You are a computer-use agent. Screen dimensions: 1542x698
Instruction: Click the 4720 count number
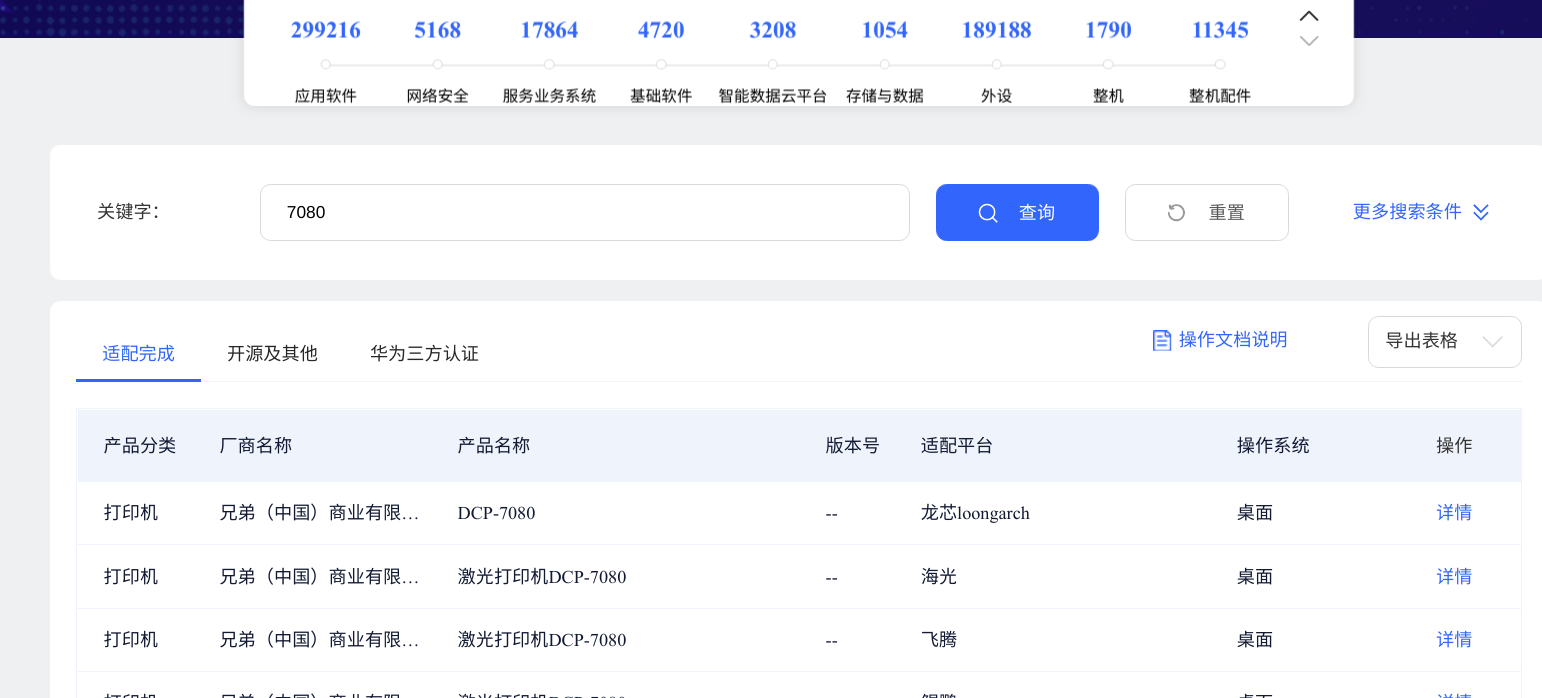(661, 30)
